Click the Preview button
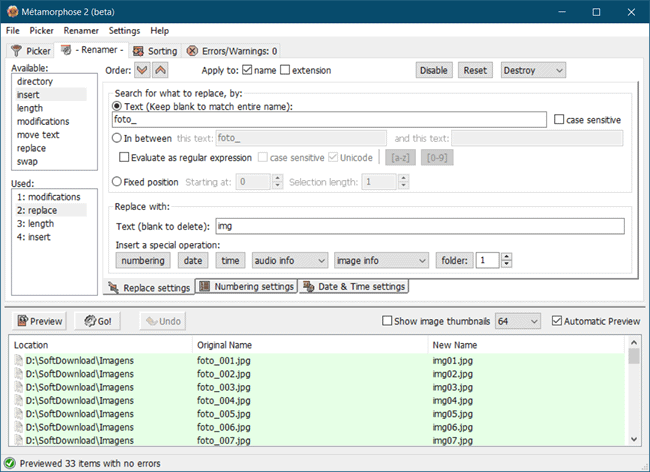Screen dimensions: 650x472 point(39,321)
